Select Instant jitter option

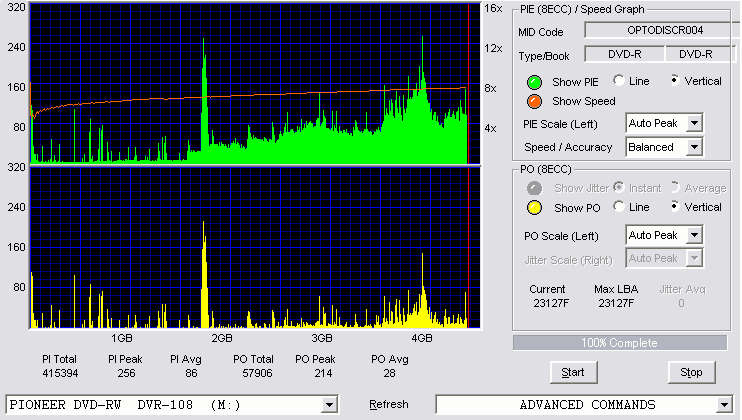click(619, 187)
